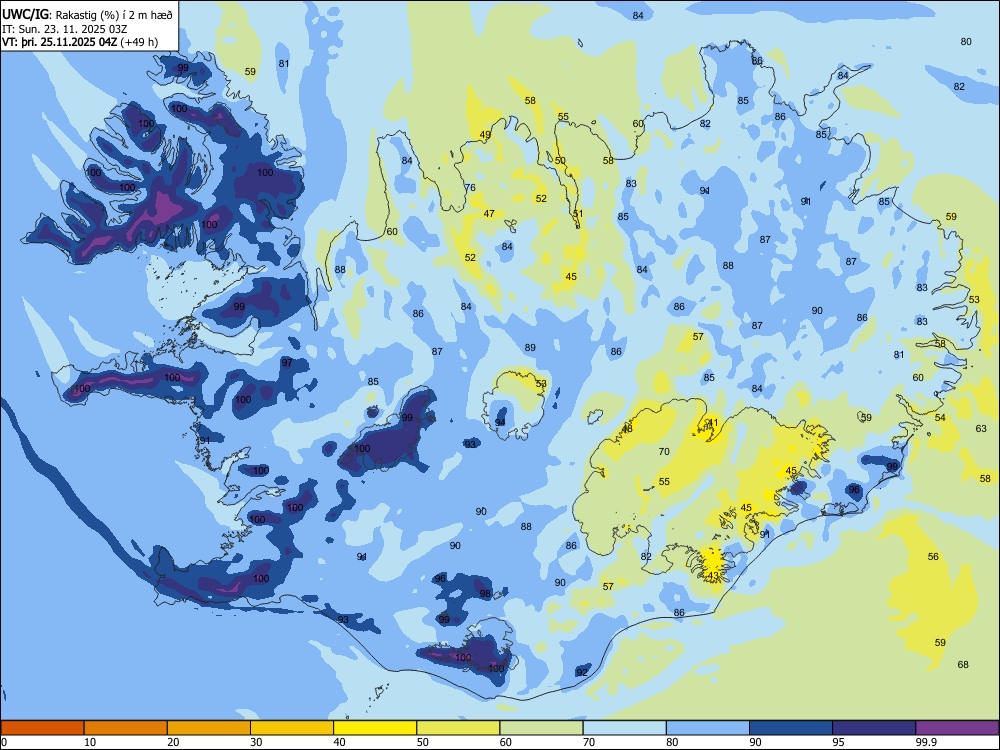This screenshot has height=750, width=1000.
Task: Click the 49 humidity value on the map
Action: [x=485, y=135]
